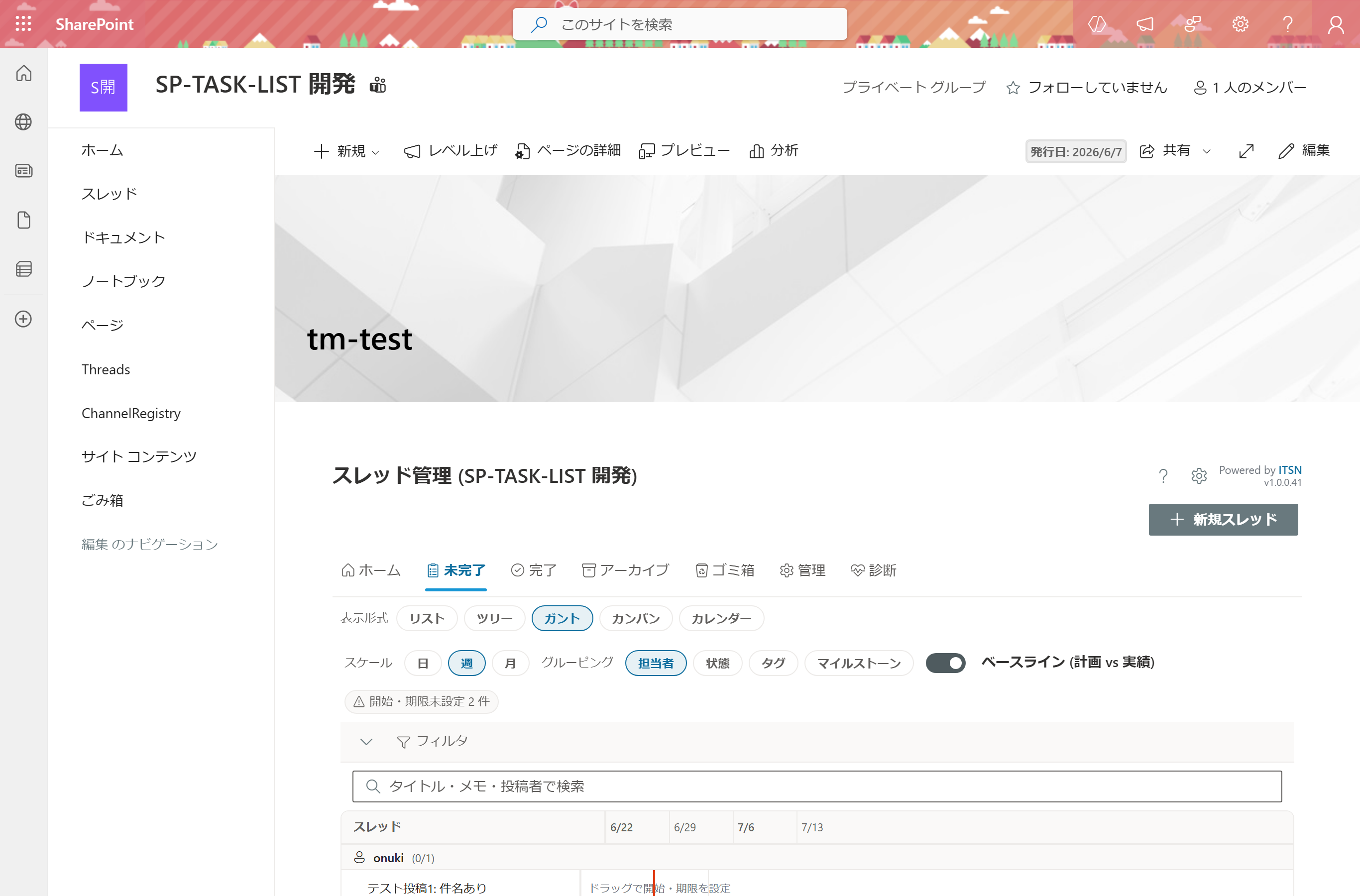Click the 新規スレッド button
This screenshot has width=1360, height=896.
tap(1223, 519)
